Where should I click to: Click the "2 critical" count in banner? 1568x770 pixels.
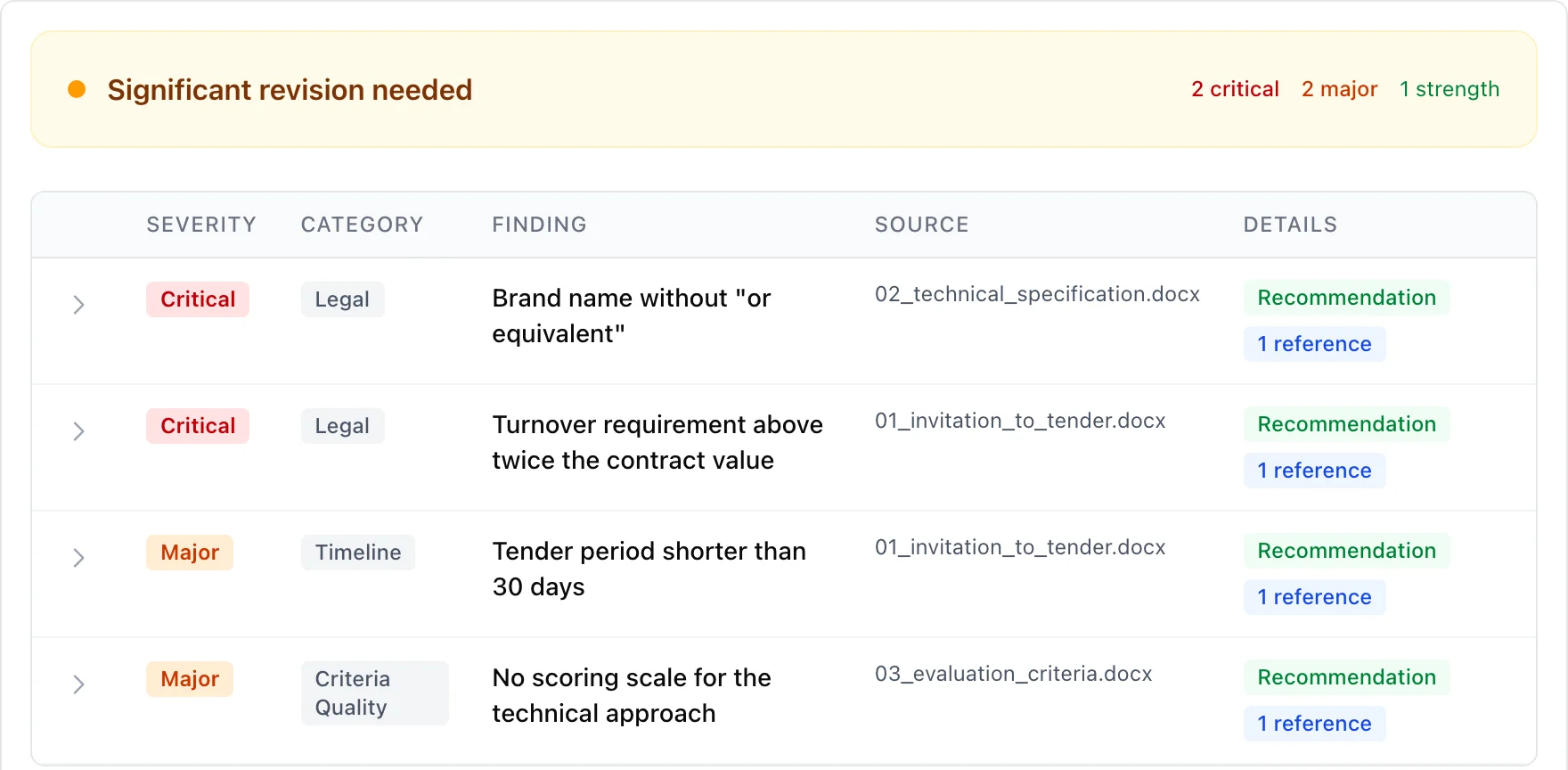coord(1235,89)
